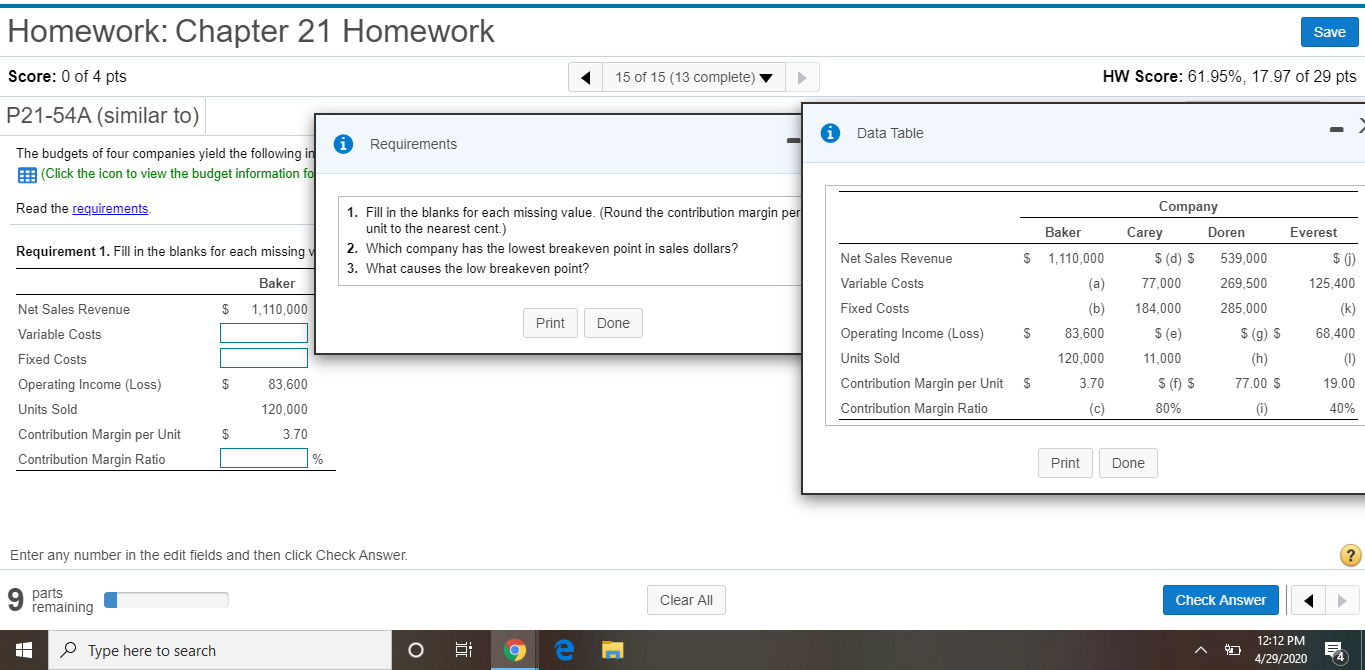
Task: Click the Windows Start button
Action: pos(20,650)
